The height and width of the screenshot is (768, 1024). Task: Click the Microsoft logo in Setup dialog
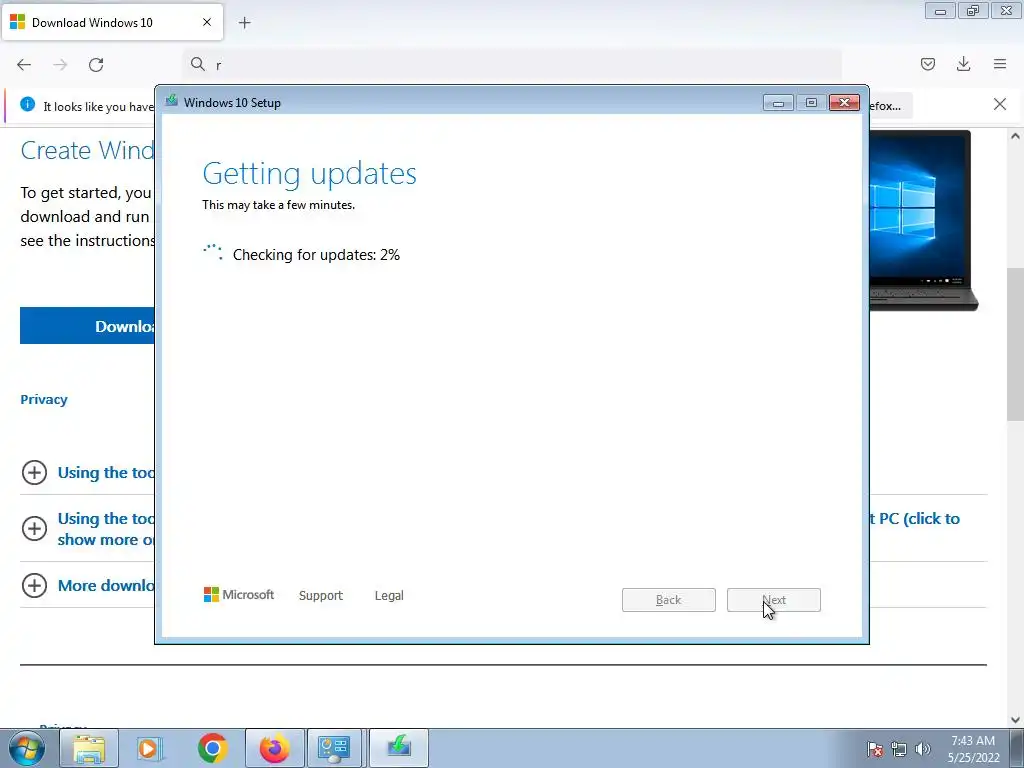[239, 595]
